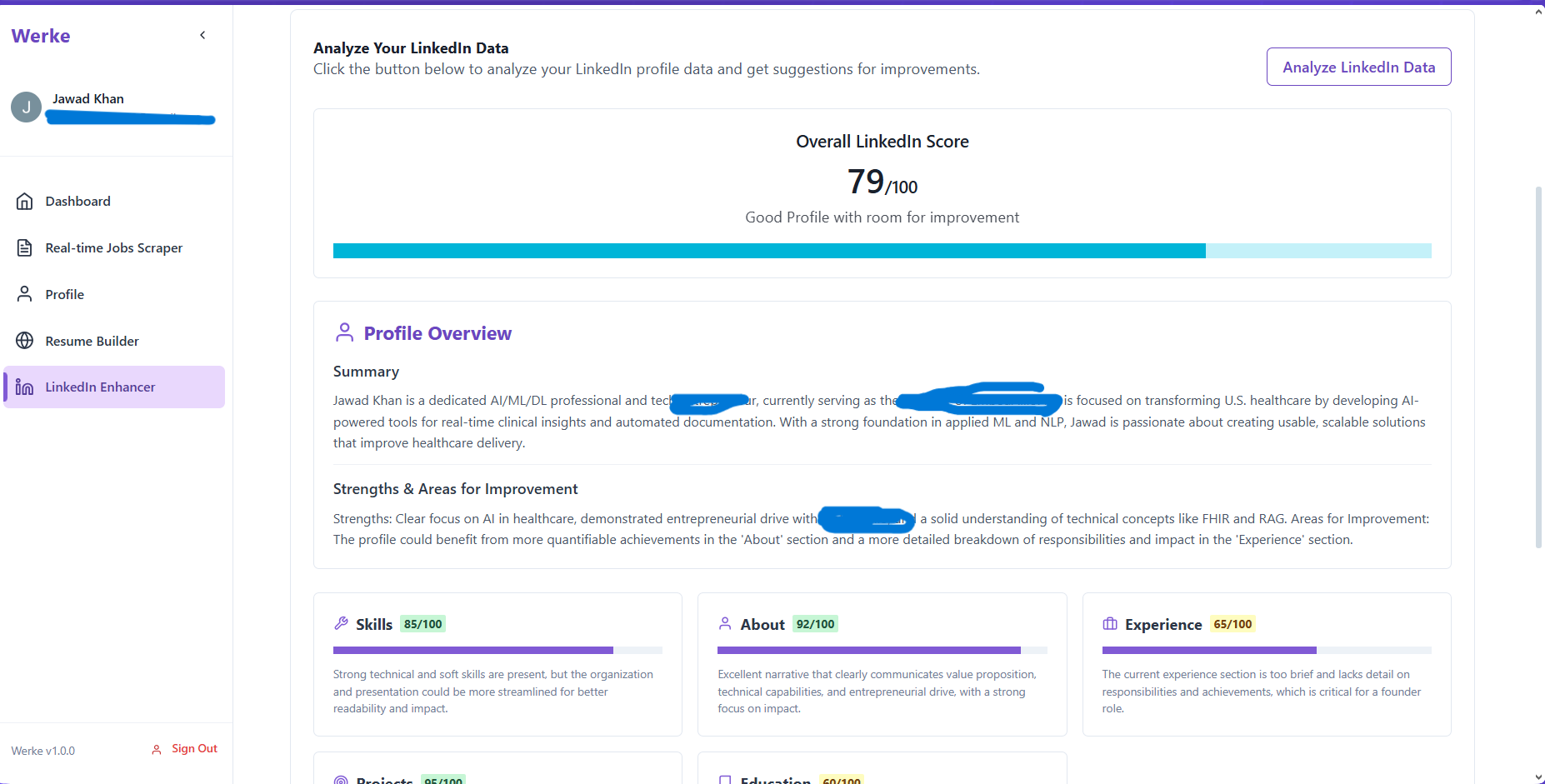
Task: Click the Profile Overview heading
Action: [x=437, y=333]
